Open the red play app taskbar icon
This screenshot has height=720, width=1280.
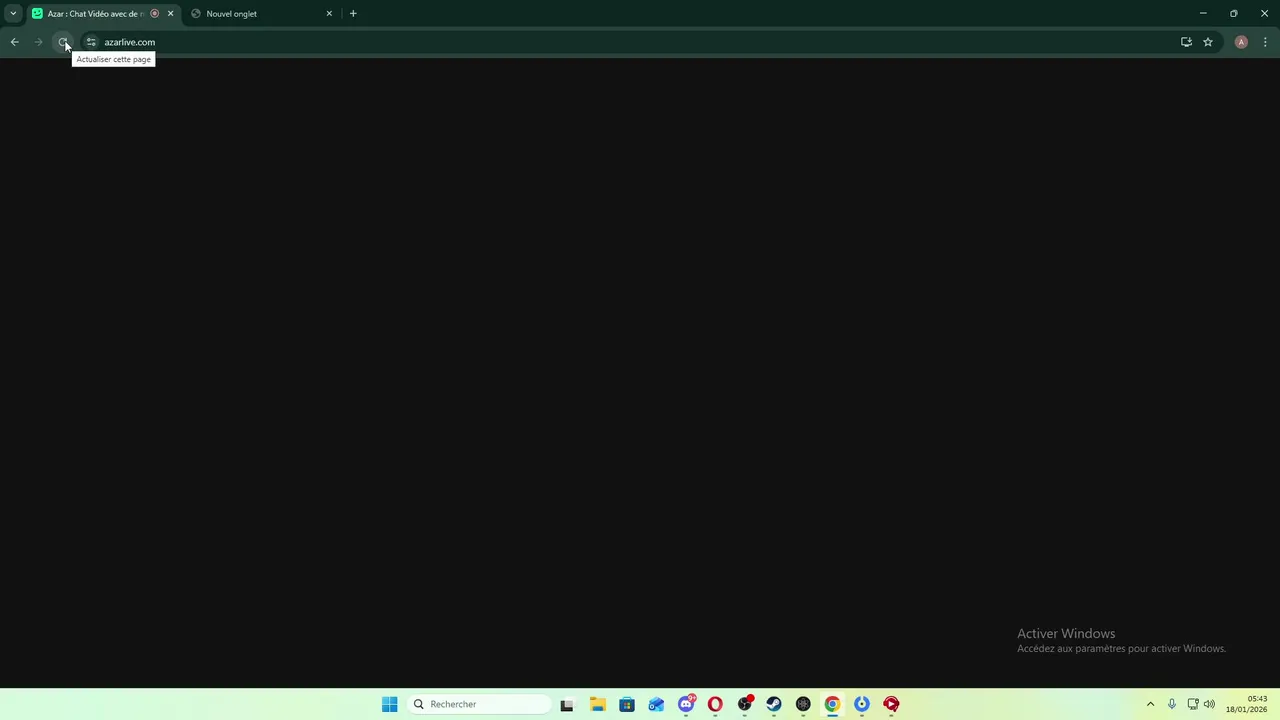pyautogui.click(x=891, y=704)
